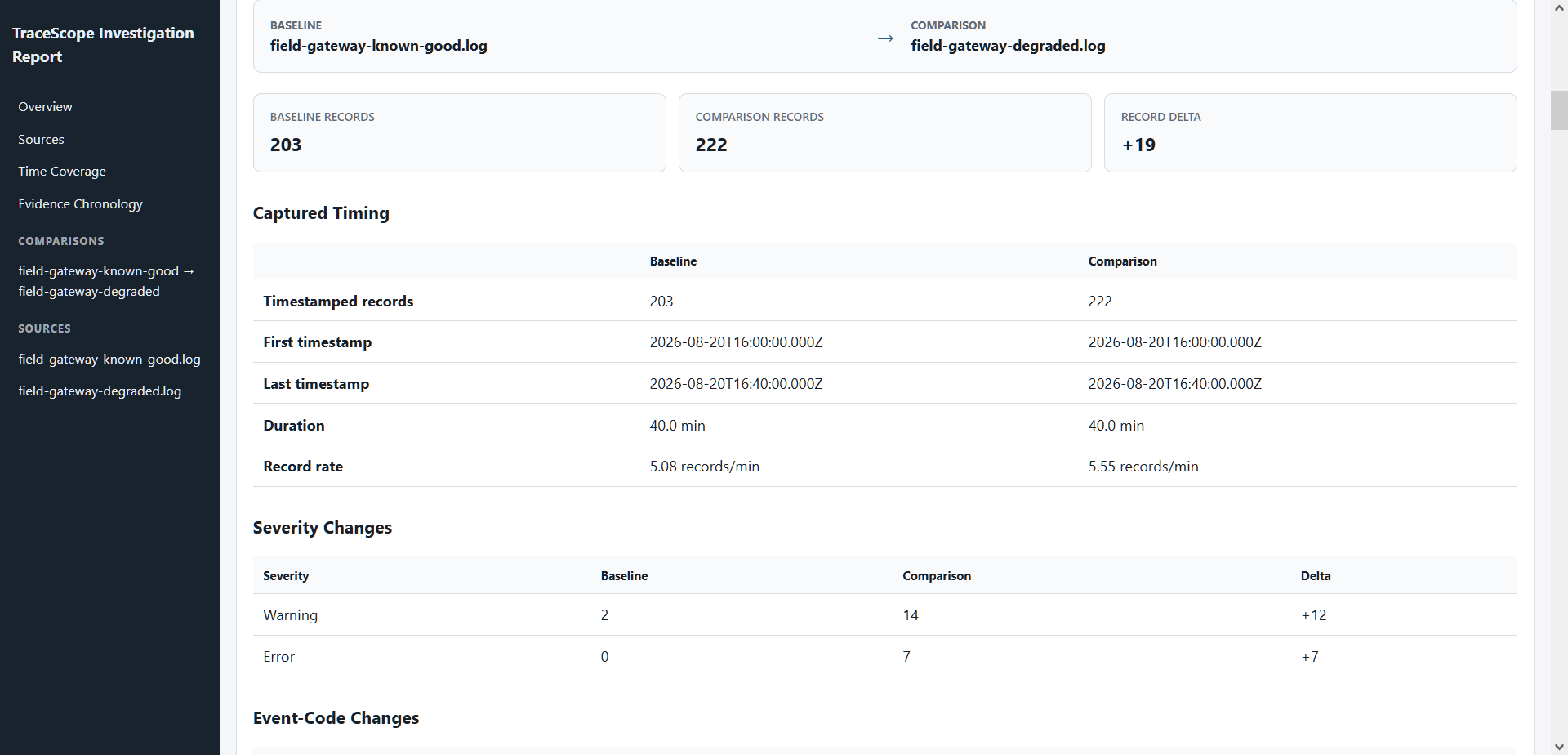The image size is (1568, 755).
Task: Click the Warning comparison count 14
Action: (911, 615)
